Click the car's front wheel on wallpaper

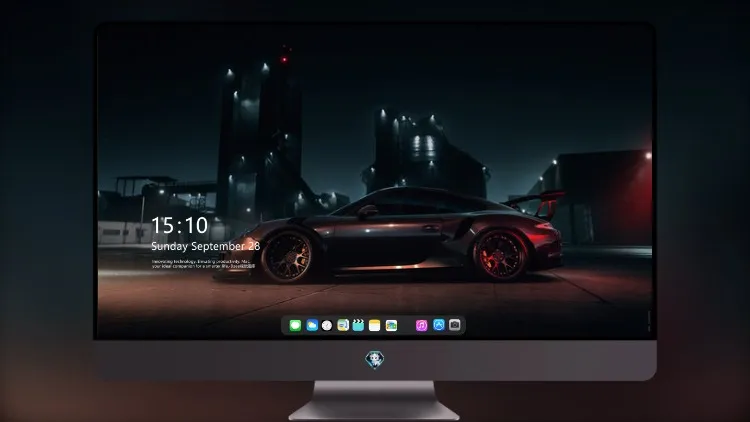coord(287,257)
